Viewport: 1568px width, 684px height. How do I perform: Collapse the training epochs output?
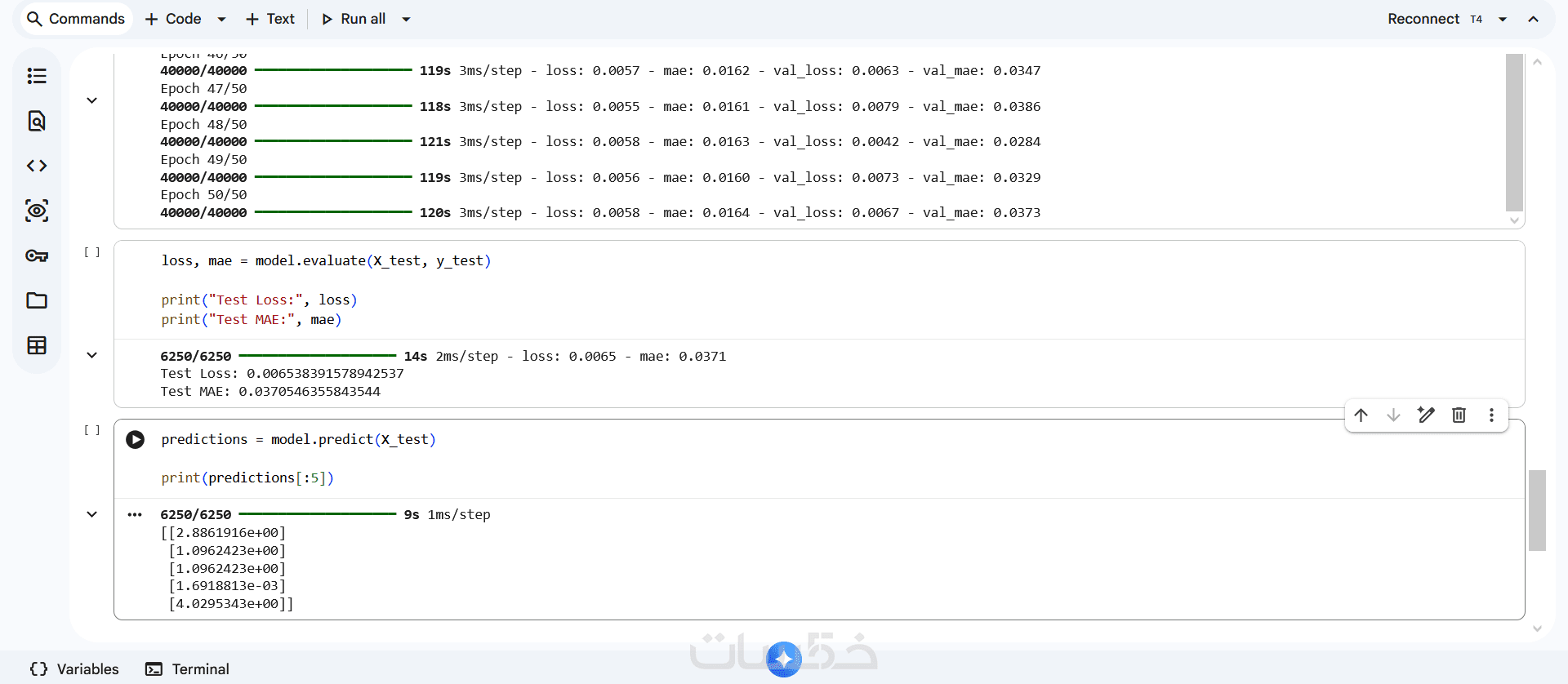tap(92, 100)
